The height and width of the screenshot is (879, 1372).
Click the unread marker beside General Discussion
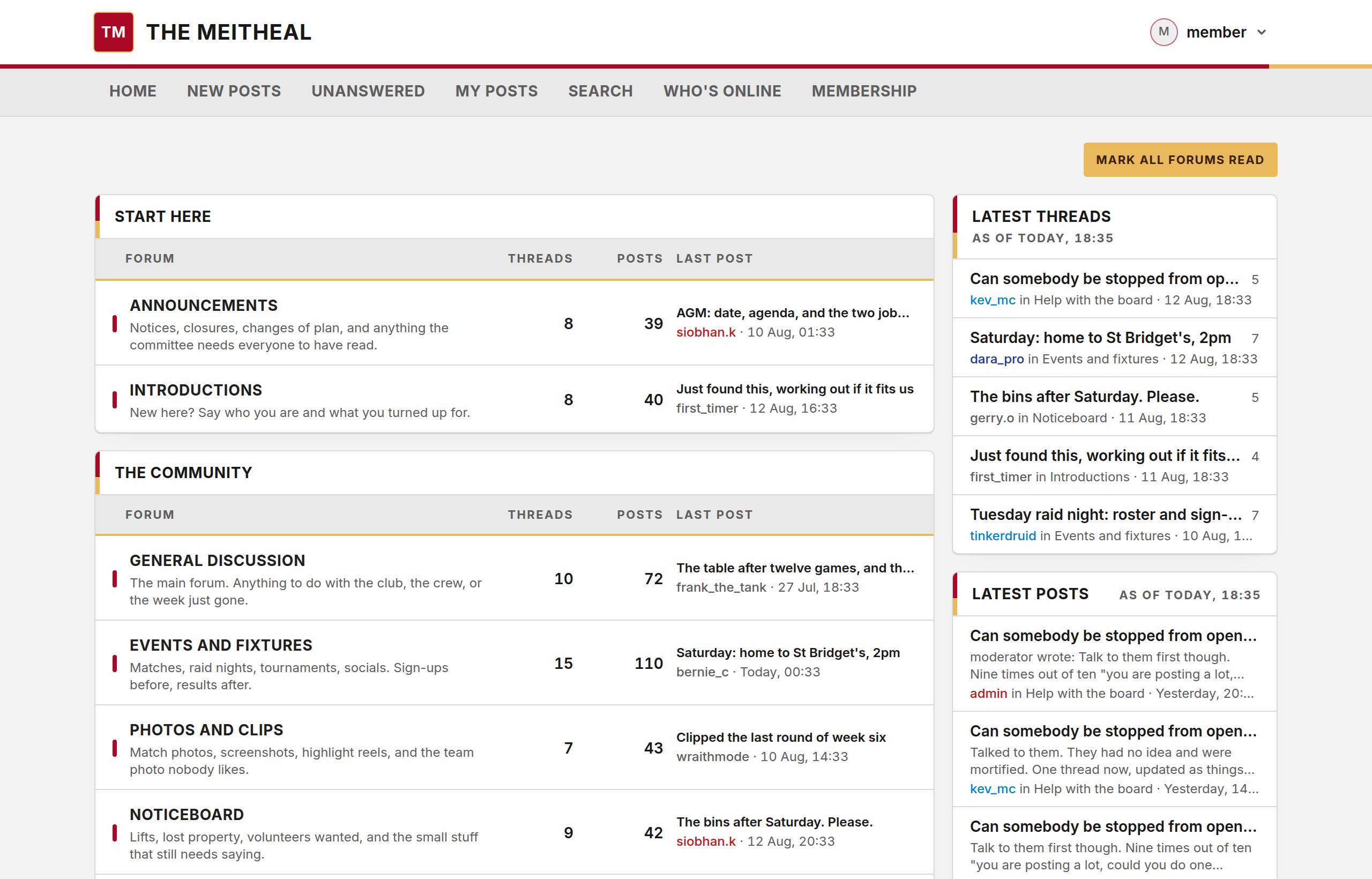pyautogui.click(x=115, y=579)
